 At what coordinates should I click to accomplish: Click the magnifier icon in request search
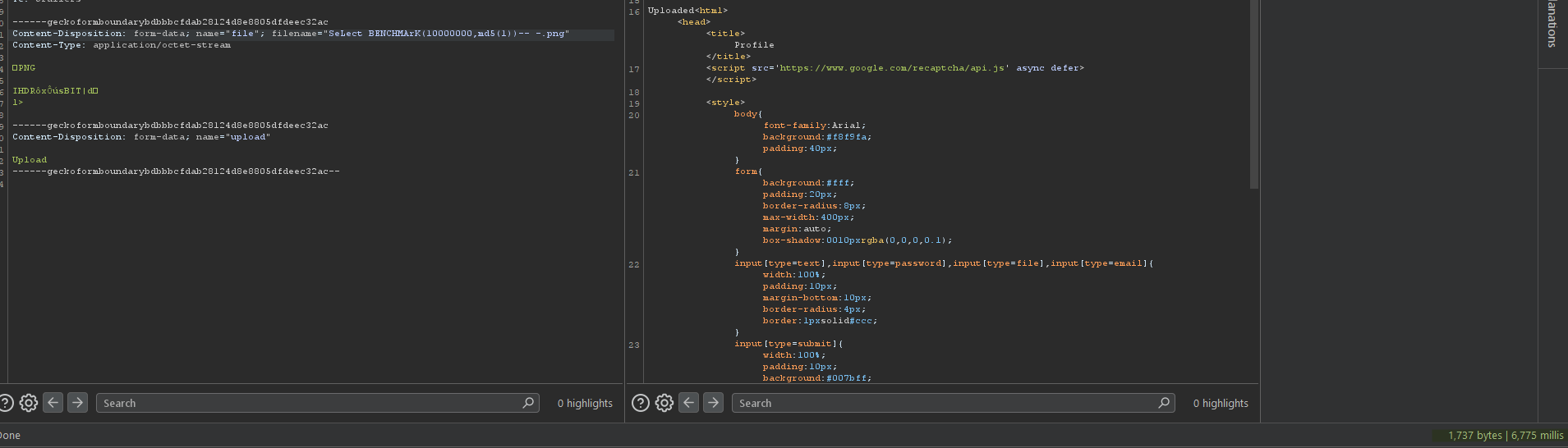tap(528, 403)
